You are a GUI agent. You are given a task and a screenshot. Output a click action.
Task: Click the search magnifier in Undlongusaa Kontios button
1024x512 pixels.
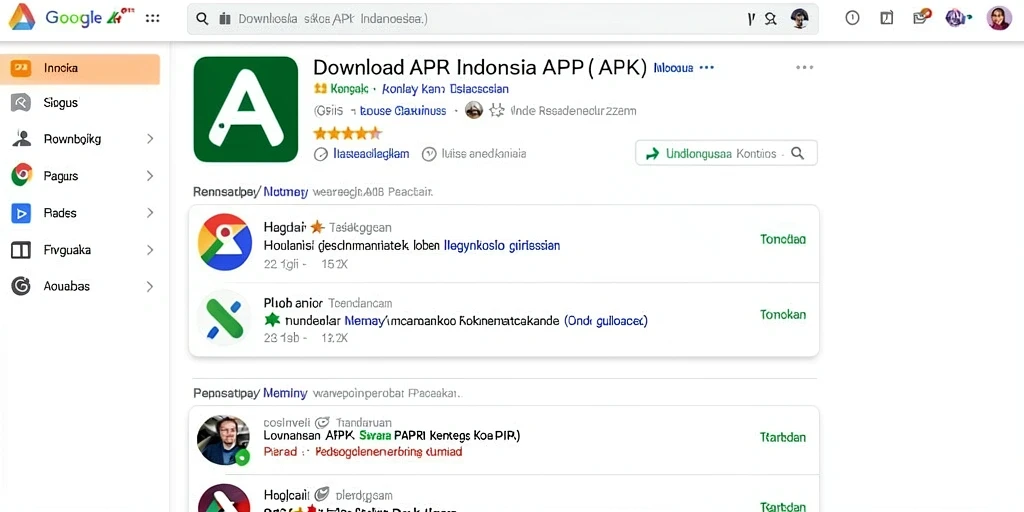tap(797, 153)
